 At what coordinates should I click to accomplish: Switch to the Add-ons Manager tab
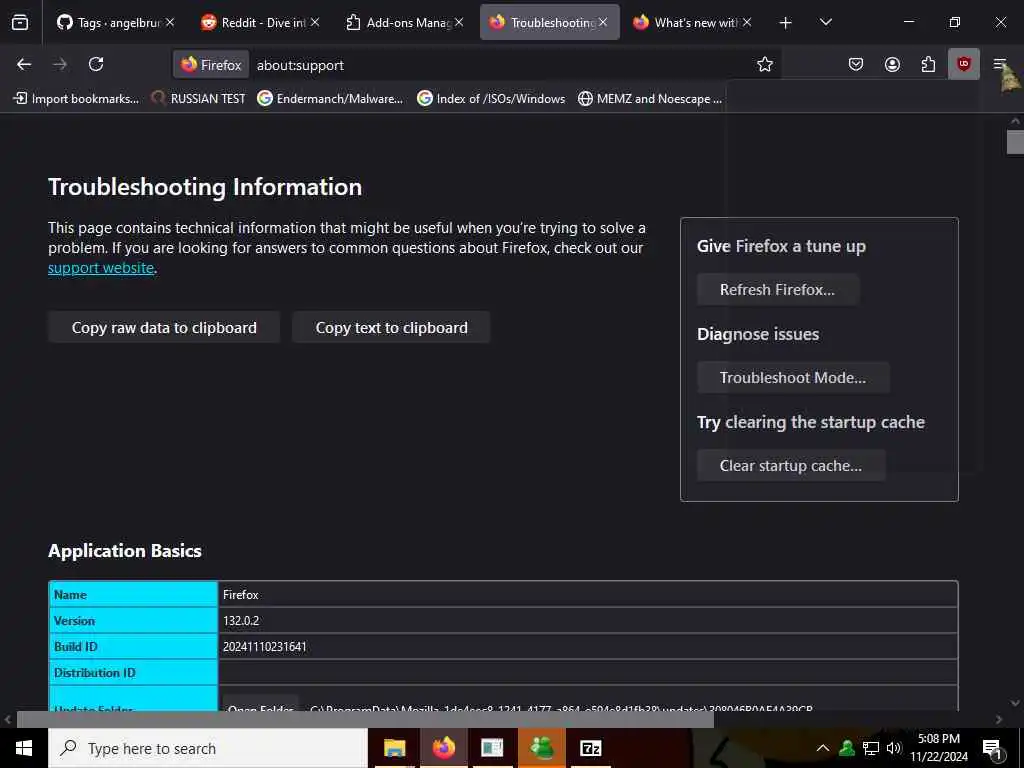(405, 22)
